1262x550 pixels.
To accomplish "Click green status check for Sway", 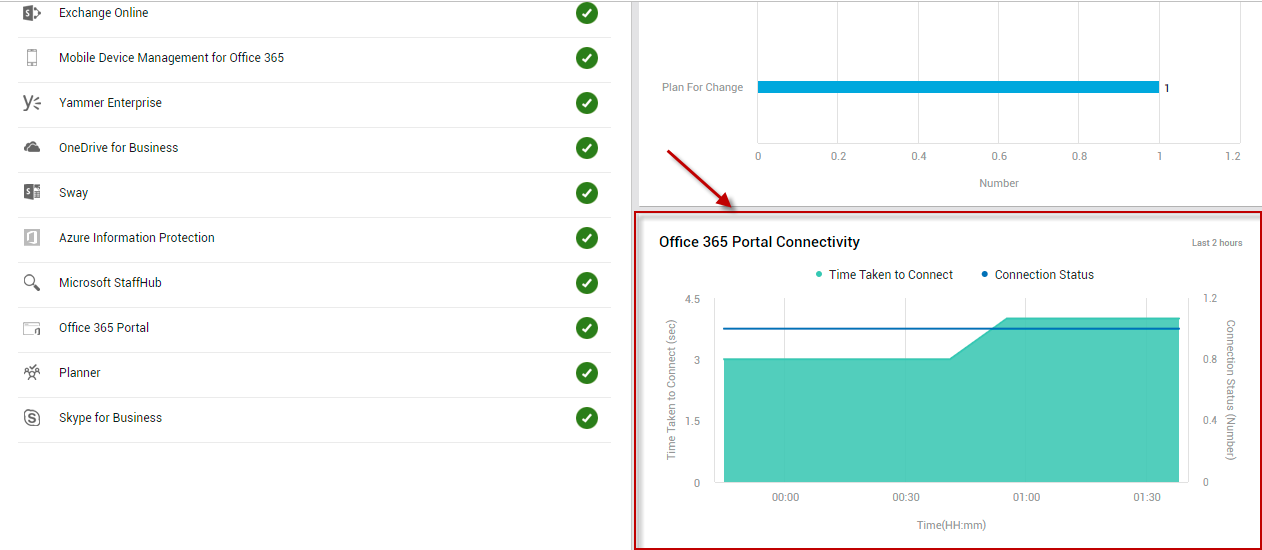I will pyautogui.click(x=587, y=193).
